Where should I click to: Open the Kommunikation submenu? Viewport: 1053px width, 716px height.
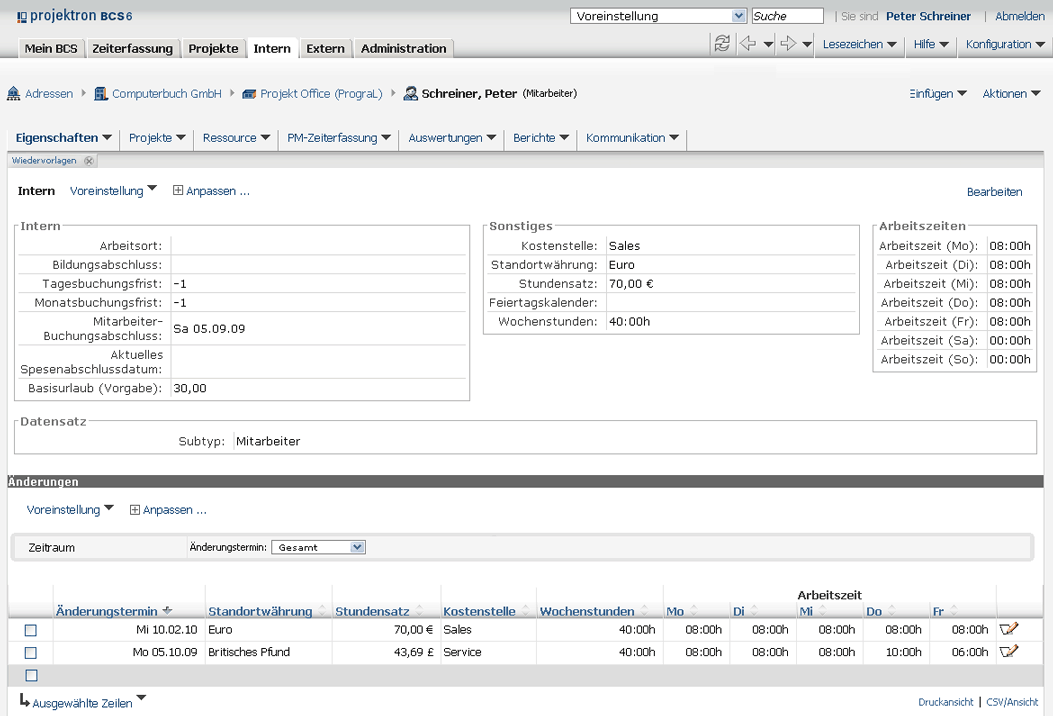click(x=632, y=138)
